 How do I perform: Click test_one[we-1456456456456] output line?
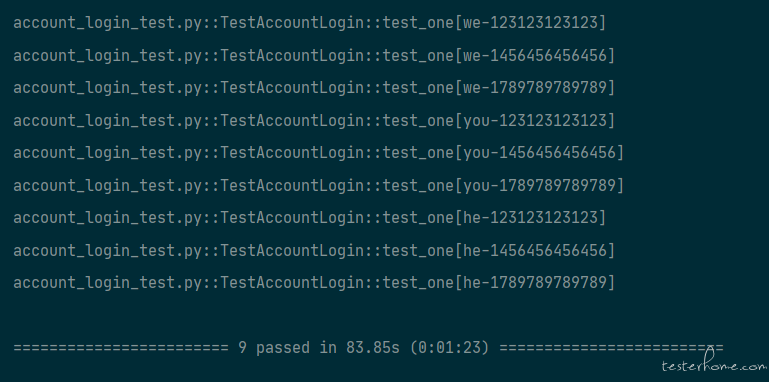[314, 55]
